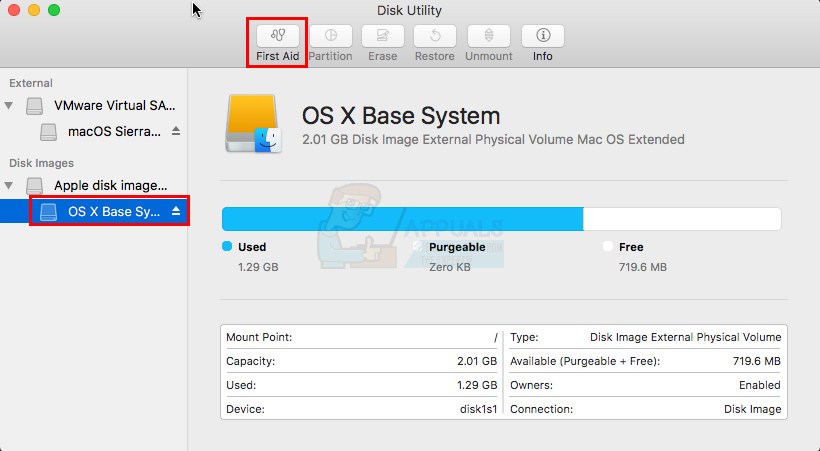Screen dimensions: 820x451
Task: Select OS X Base System in sidebar
Action: tap(112, 211)
